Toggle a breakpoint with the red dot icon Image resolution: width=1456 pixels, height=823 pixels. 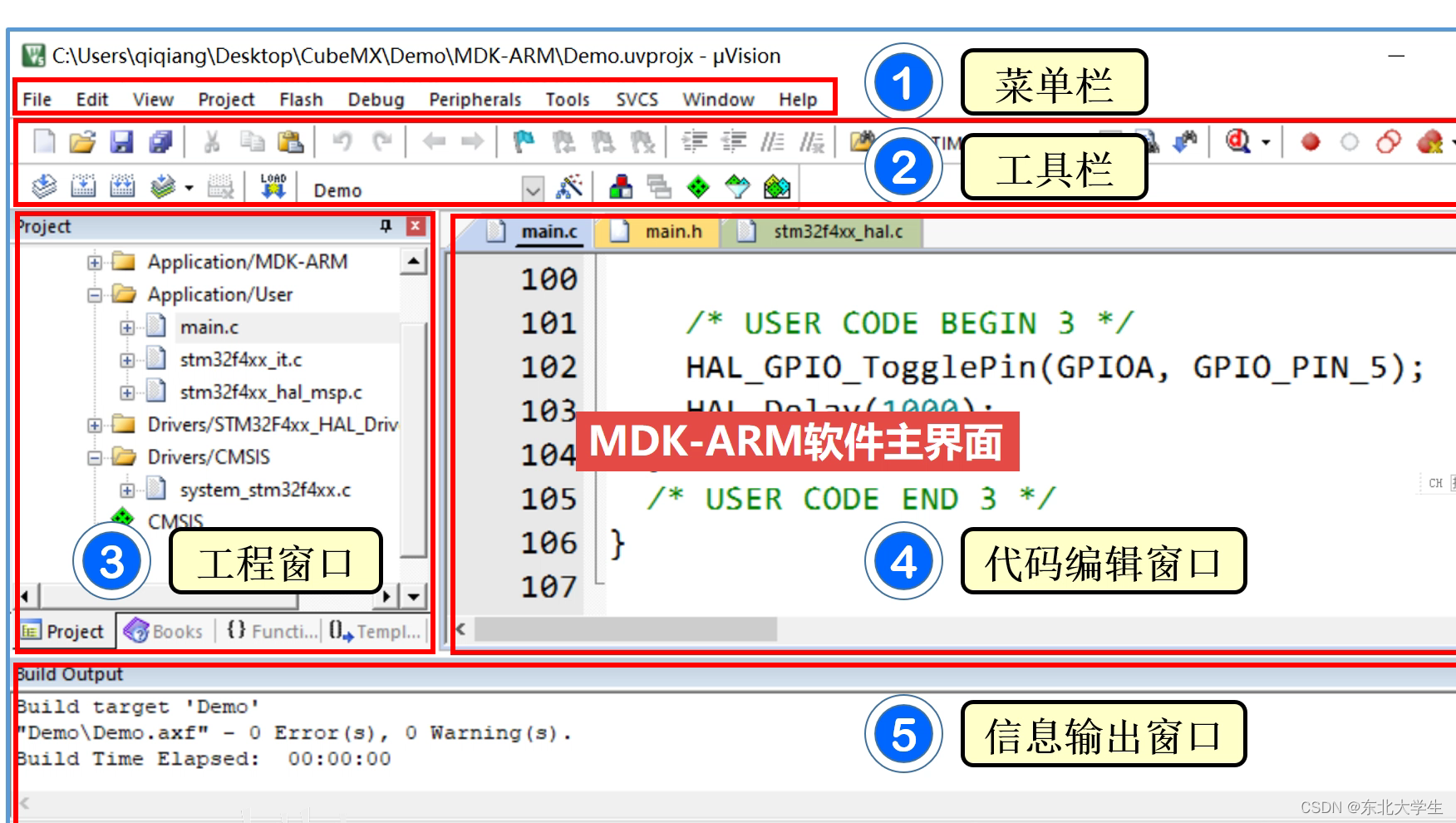pyautogui.click(x=1311, y=141)
